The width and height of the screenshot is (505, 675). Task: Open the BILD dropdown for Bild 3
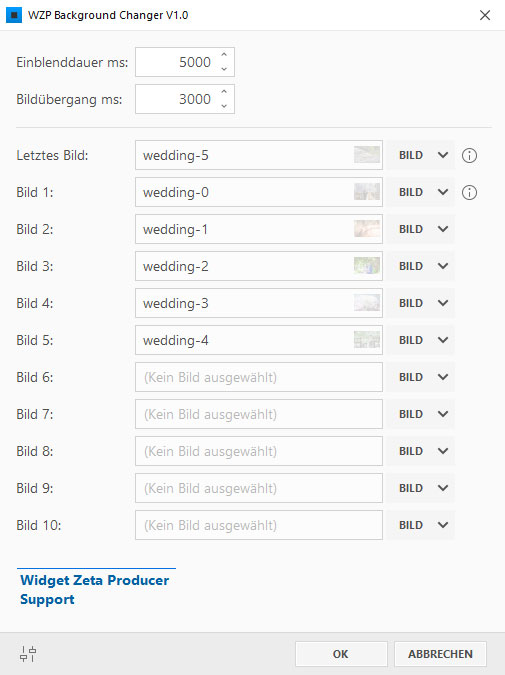point(443,266)
